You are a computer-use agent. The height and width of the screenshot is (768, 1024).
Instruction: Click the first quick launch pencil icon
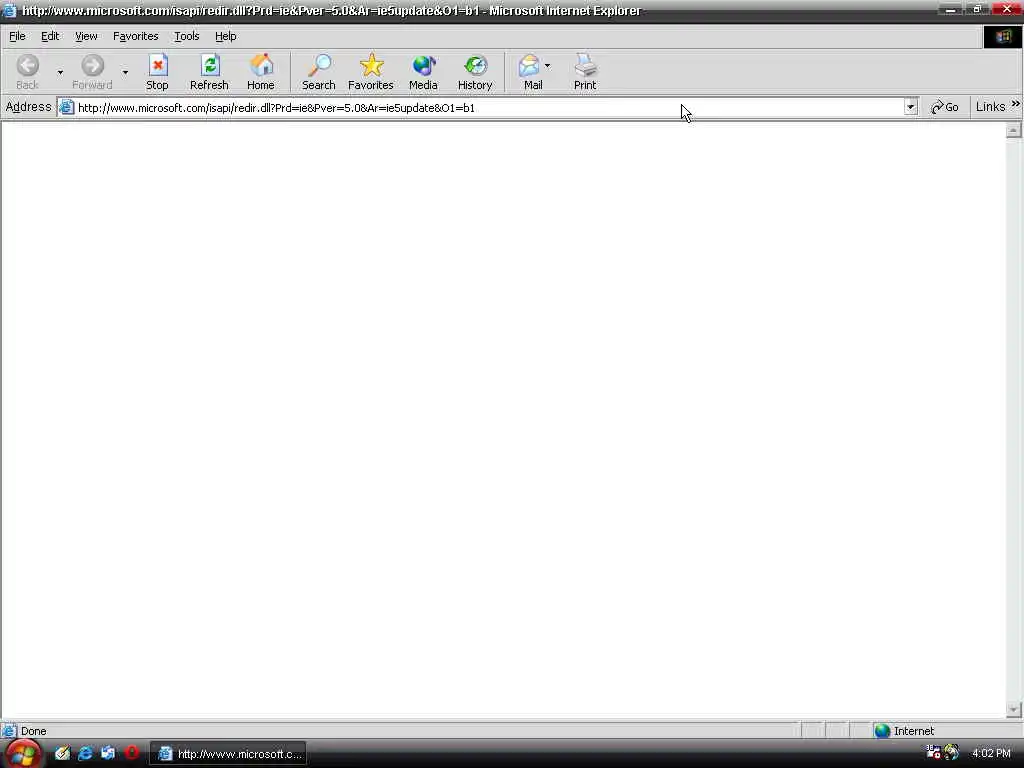pyautogui.click(x=62, y=753)
